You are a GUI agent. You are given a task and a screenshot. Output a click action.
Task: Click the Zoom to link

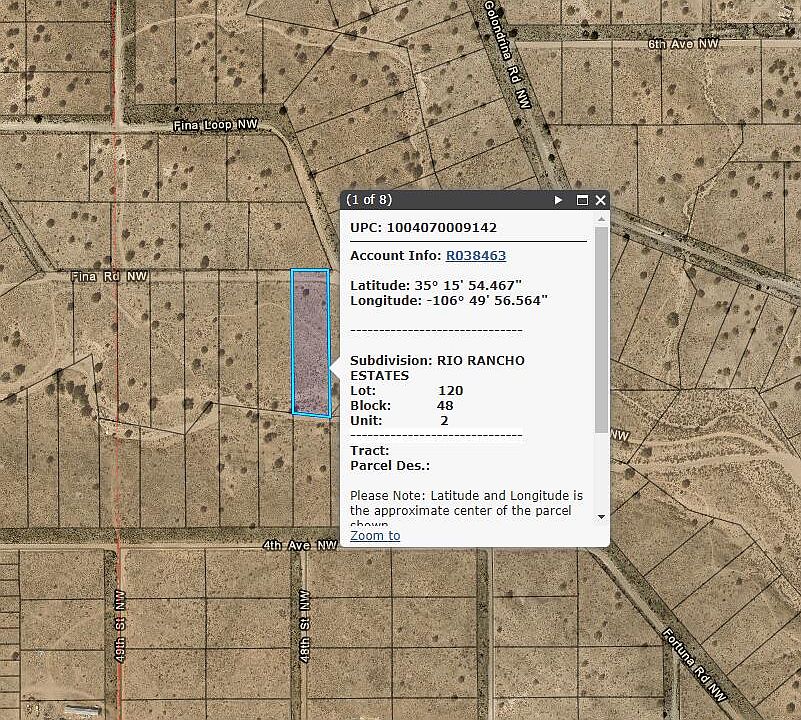(x=375, y=536)
